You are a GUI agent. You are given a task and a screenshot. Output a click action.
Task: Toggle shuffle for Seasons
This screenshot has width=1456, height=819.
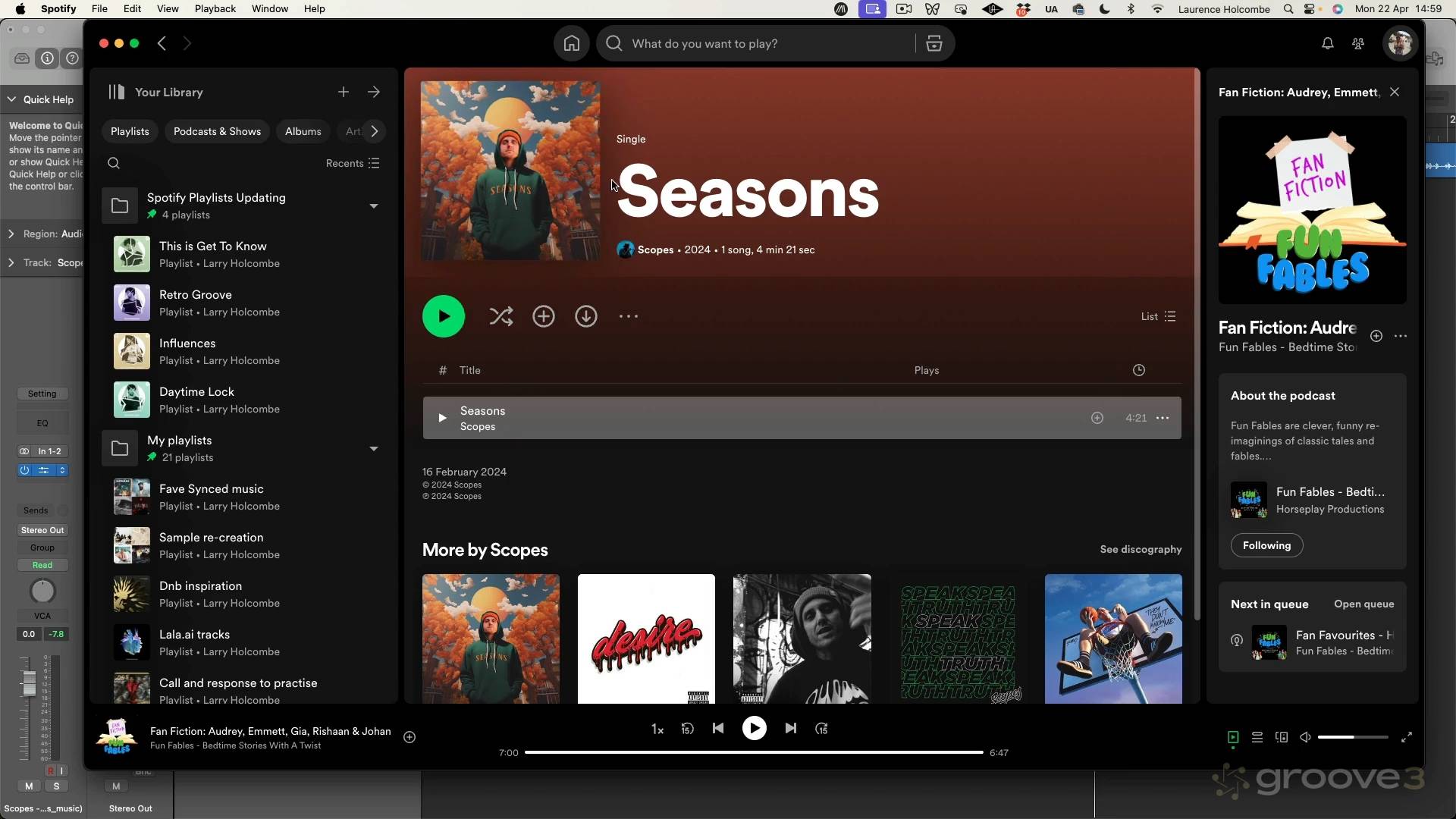(x=500, y=316)
